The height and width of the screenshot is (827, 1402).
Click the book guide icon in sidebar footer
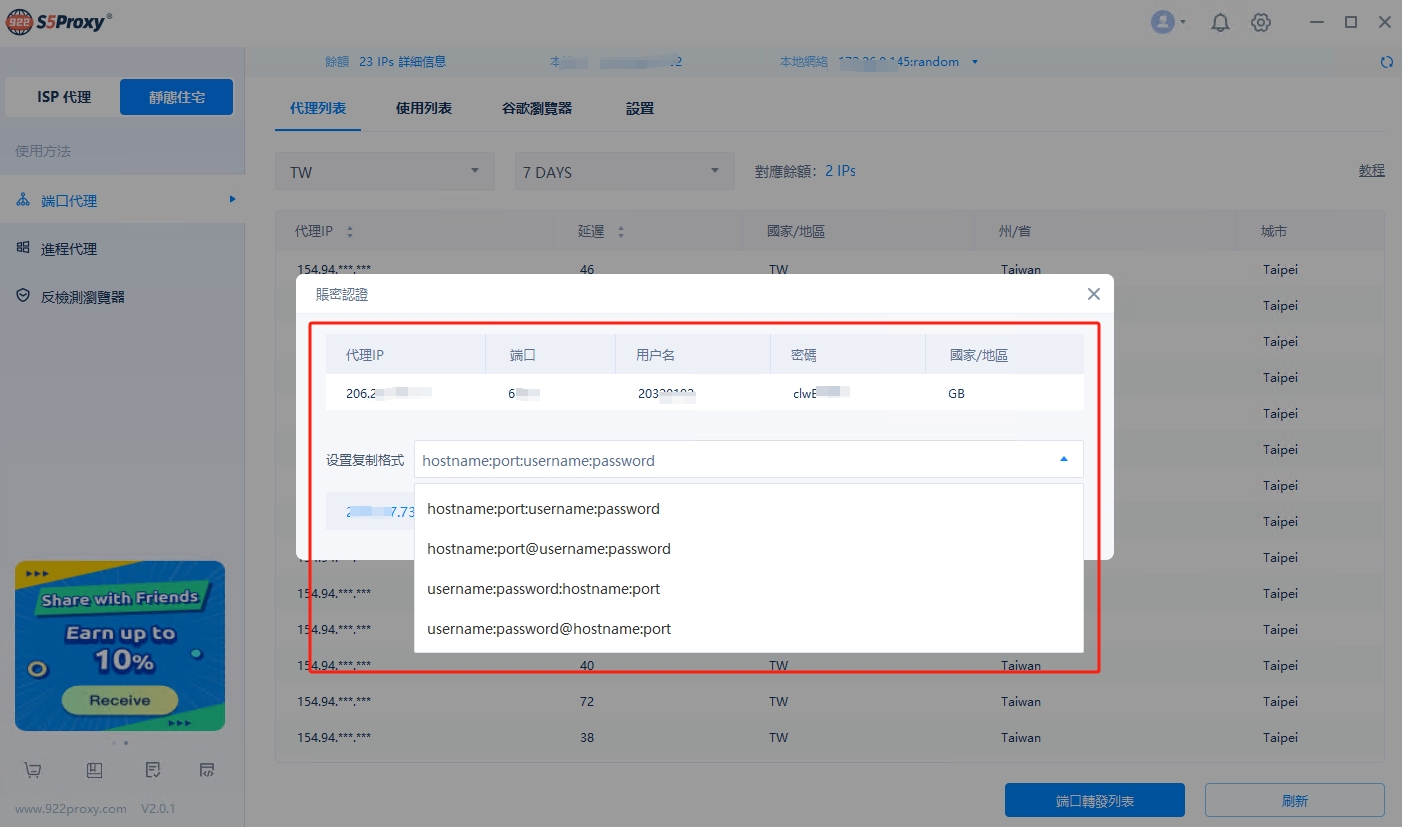94,770
